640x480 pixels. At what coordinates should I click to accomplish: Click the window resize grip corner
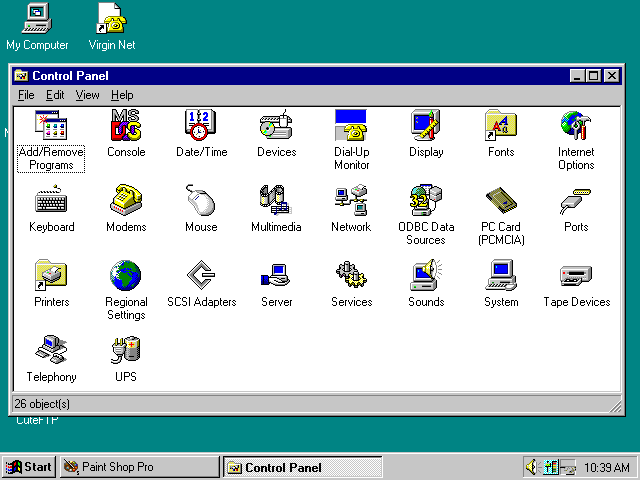point(614,405)
